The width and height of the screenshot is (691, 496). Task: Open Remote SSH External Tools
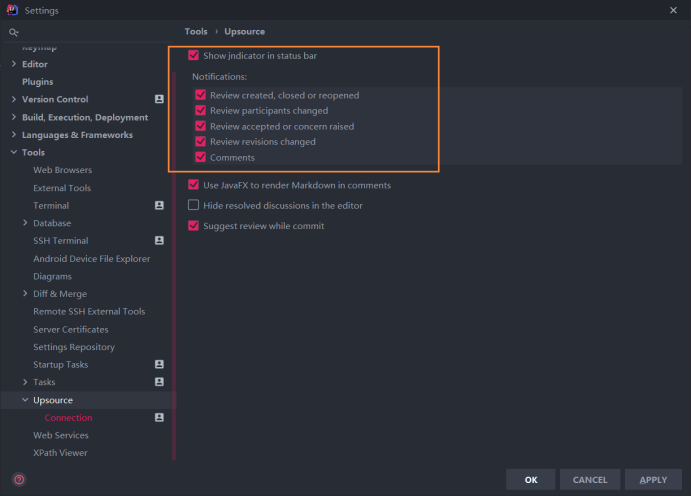pos(89,311)
